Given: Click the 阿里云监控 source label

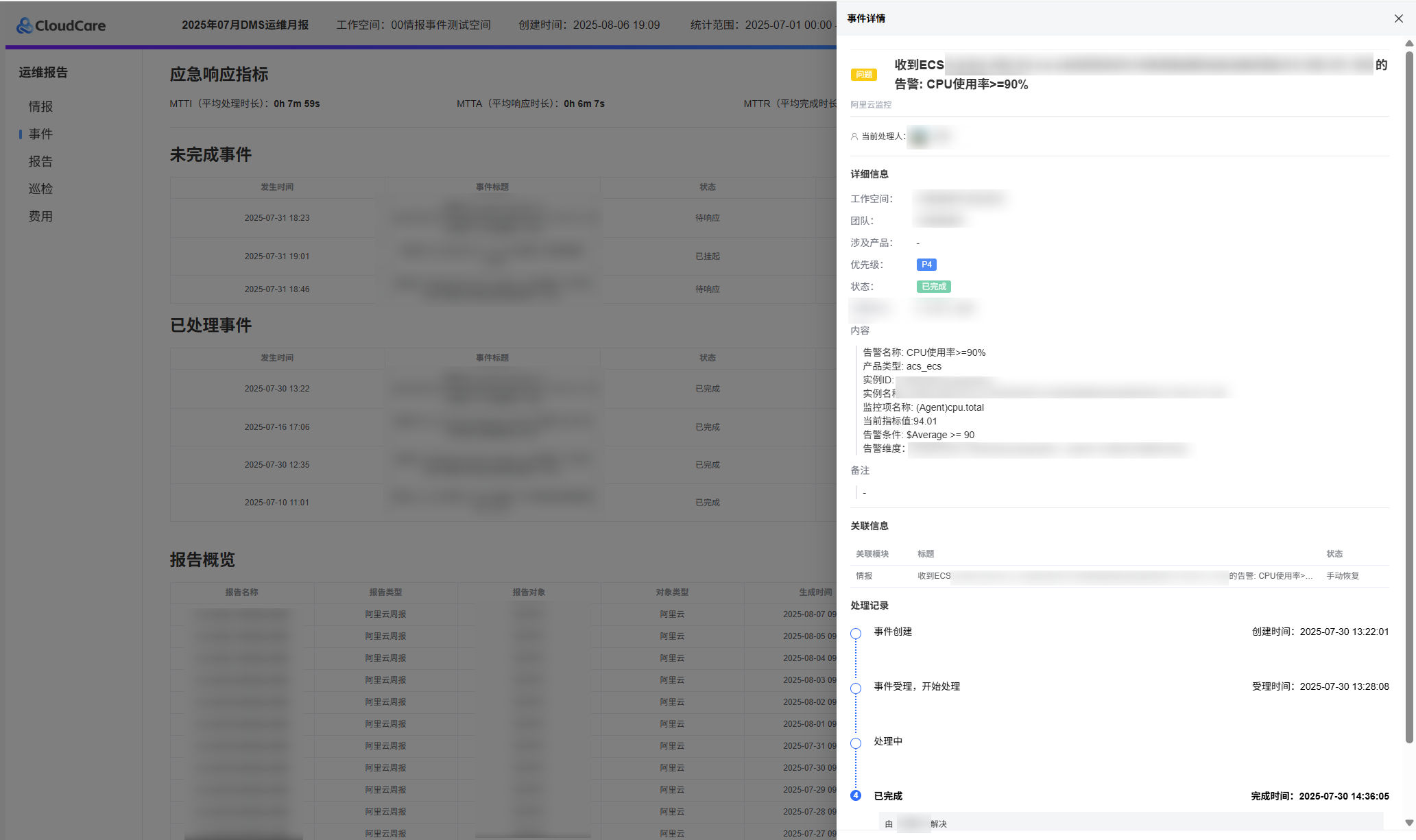Looking at the screenshot, I should coord(871,105).
